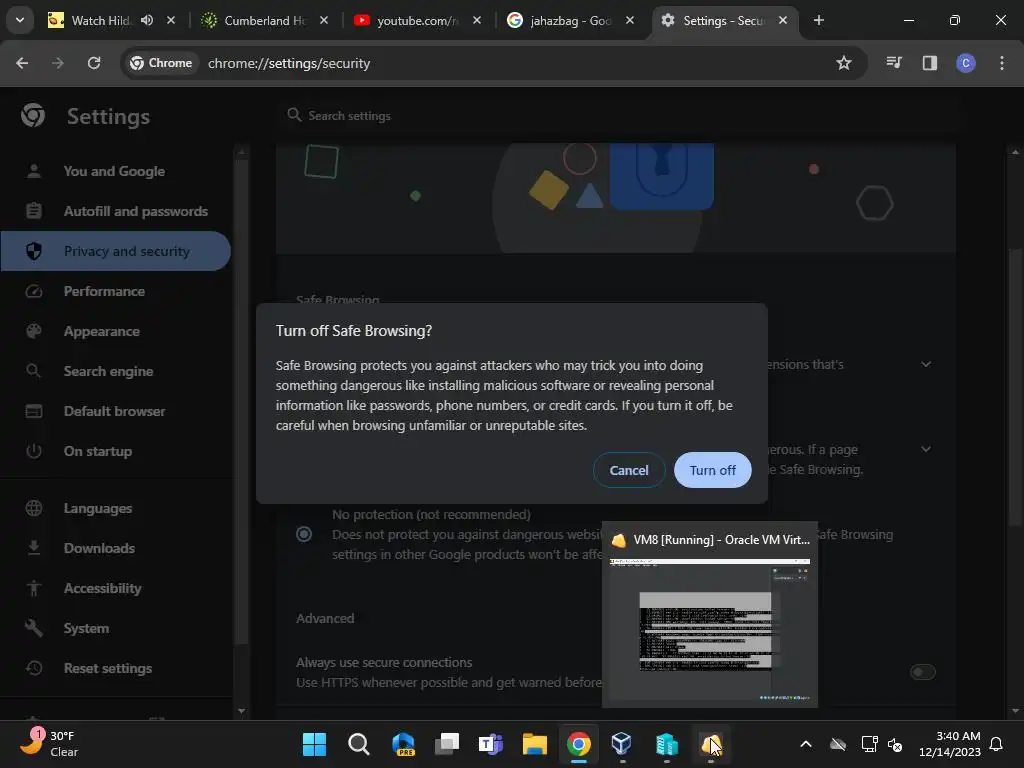Image resolution: width=1024 pixels, height=768 pixels.
Task: Close the youtube.com tab
Action: pyautogui.click(x=477, y=20)
